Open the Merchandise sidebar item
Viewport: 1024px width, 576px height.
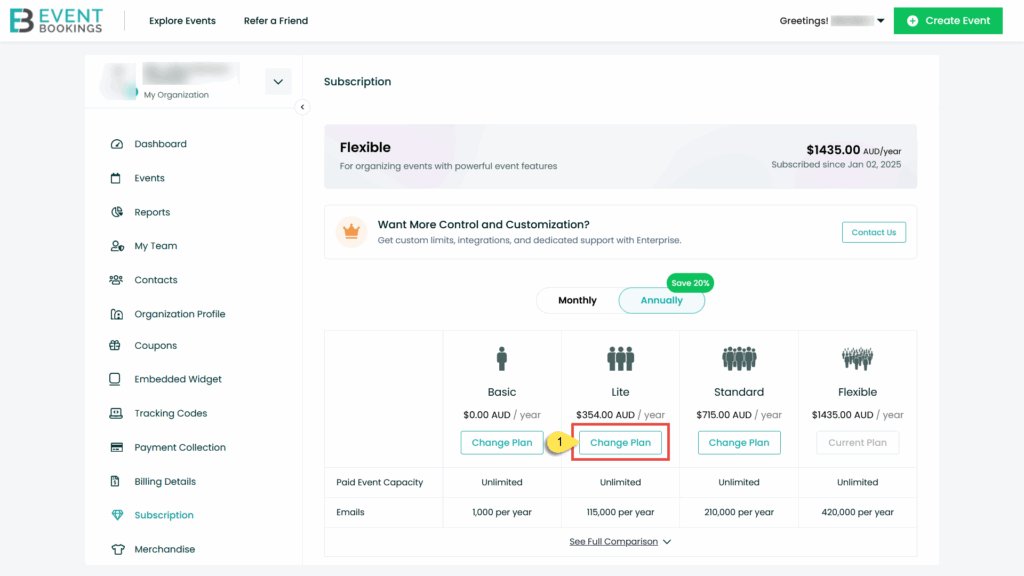pos(165,549)
